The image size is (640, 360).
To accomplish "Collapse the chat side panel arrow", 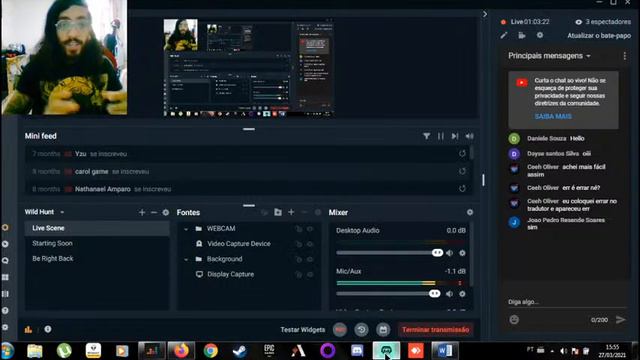I will 484,14.
